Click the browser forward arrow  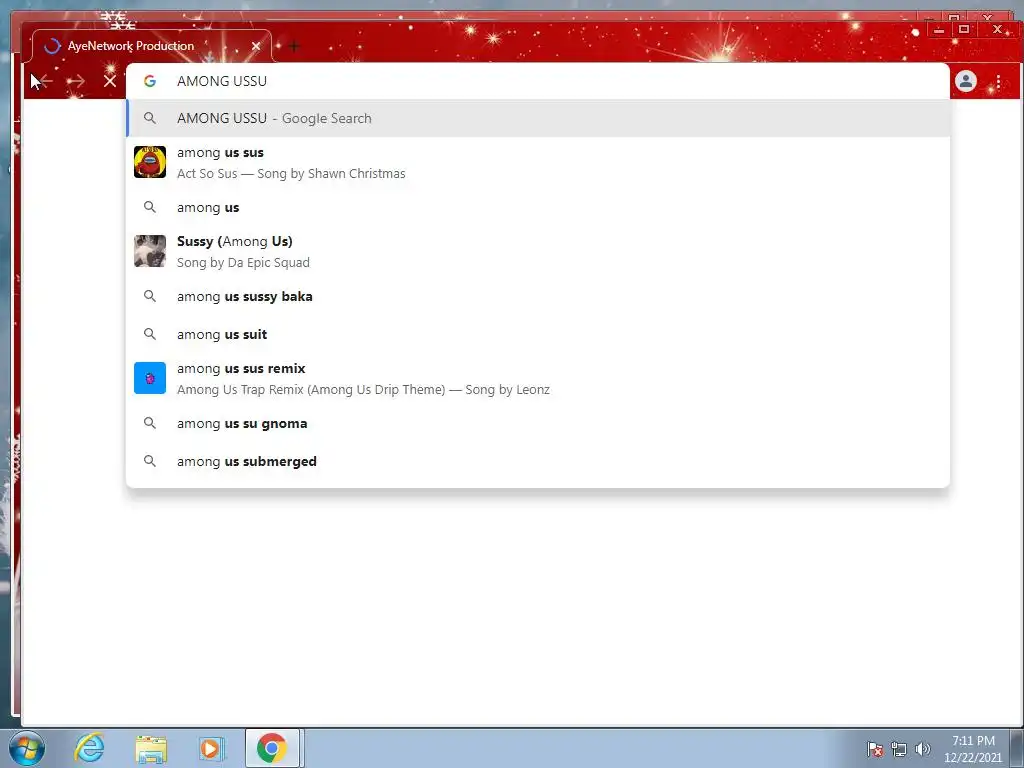(76, 81)
